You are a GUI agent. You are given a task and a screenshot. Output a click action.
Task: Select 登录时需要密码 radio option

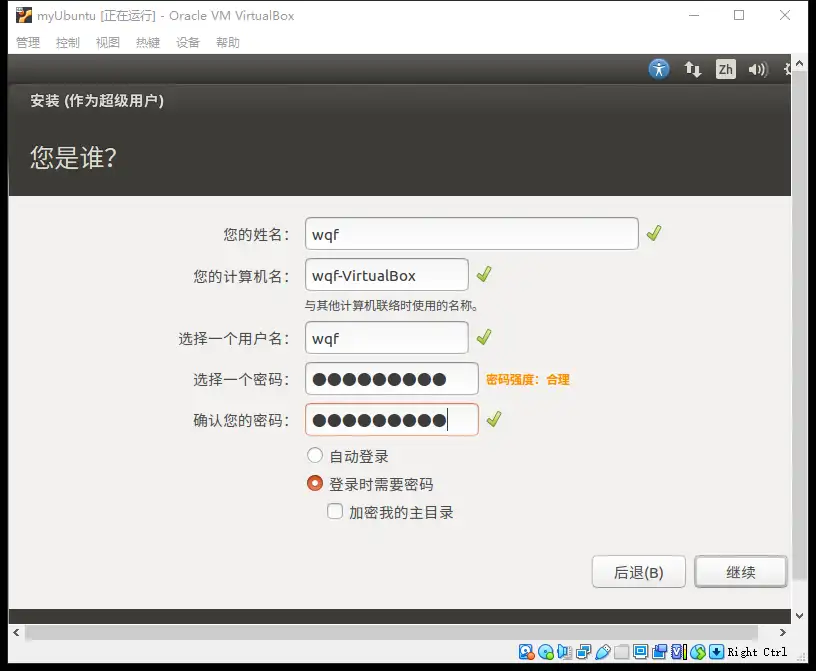tap(315, 484)
